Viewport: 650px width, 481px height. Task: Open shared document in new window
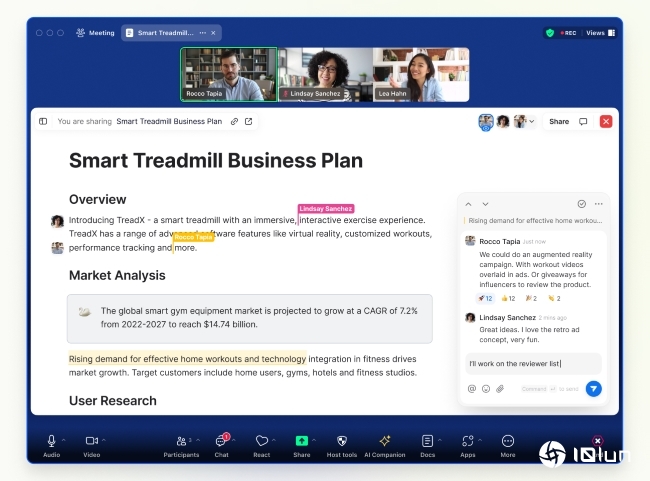pyautogui.click(x=248, y=121)
